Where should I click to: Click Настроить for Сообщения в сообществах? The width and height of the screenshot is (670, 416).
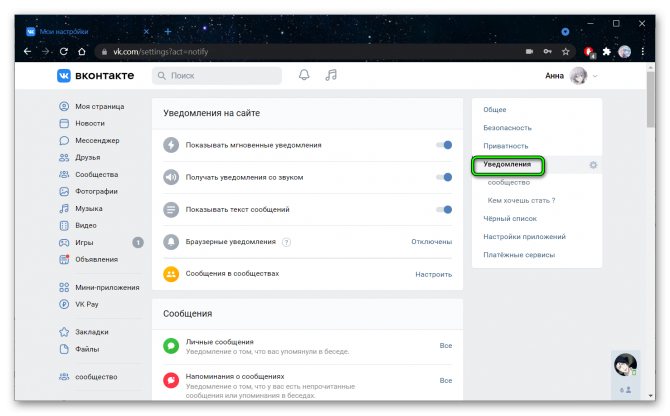click(x=433, y=274)
